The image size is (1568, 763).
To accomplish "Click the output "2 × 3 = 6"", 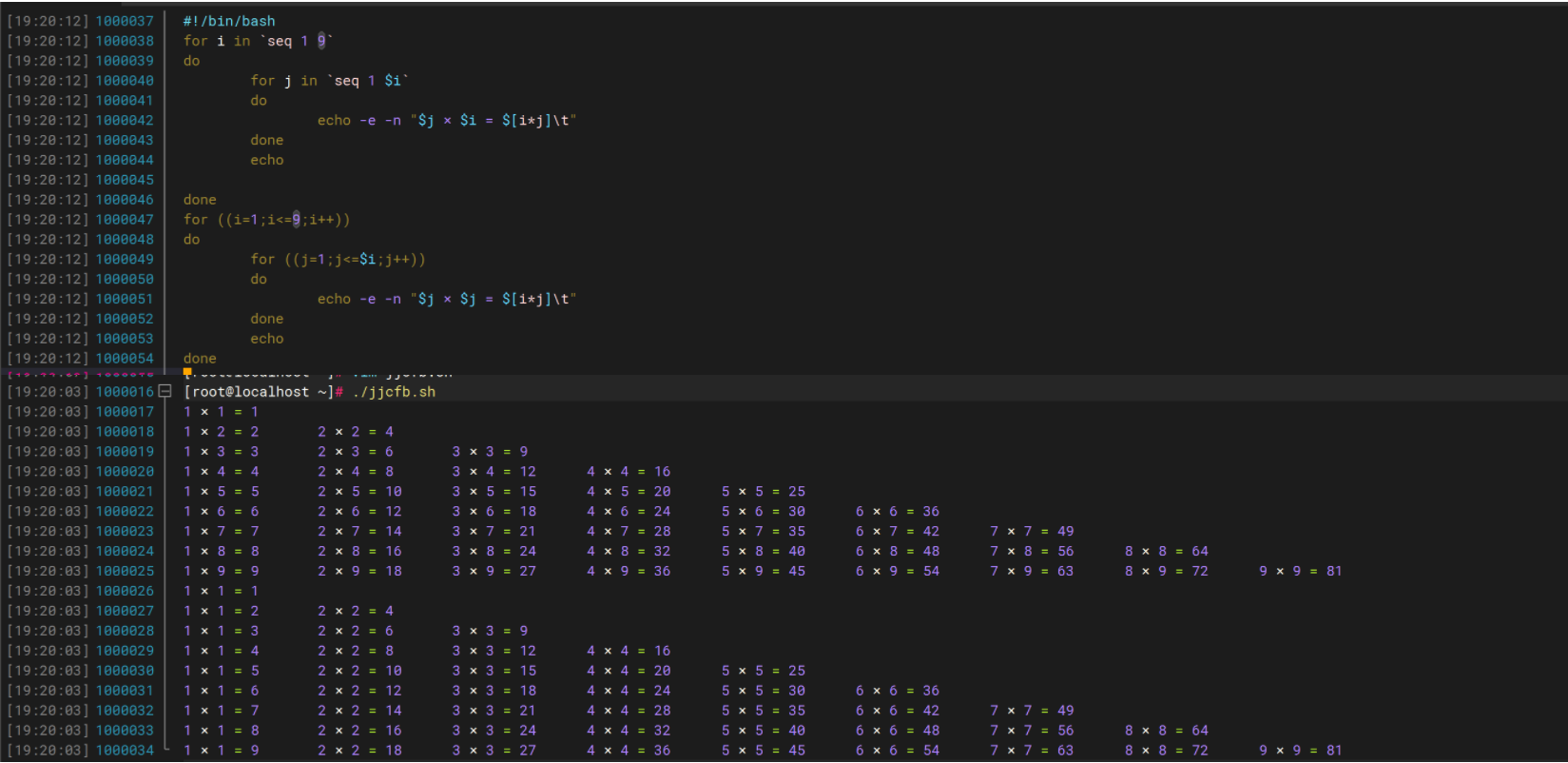I will (x=356, y=452).
